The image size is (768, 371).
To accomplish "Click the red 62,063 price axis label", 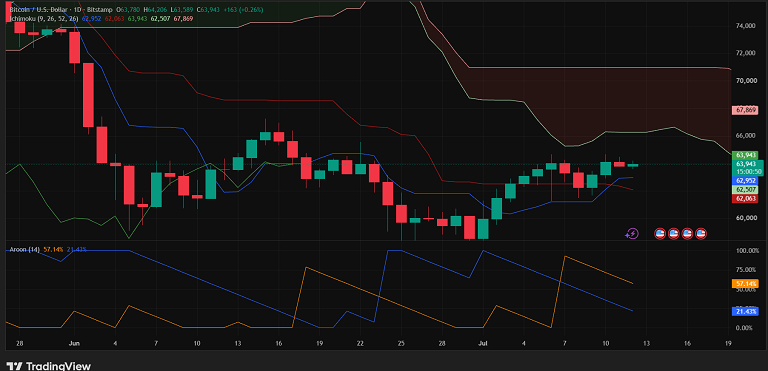I will (x=744, y=198).
